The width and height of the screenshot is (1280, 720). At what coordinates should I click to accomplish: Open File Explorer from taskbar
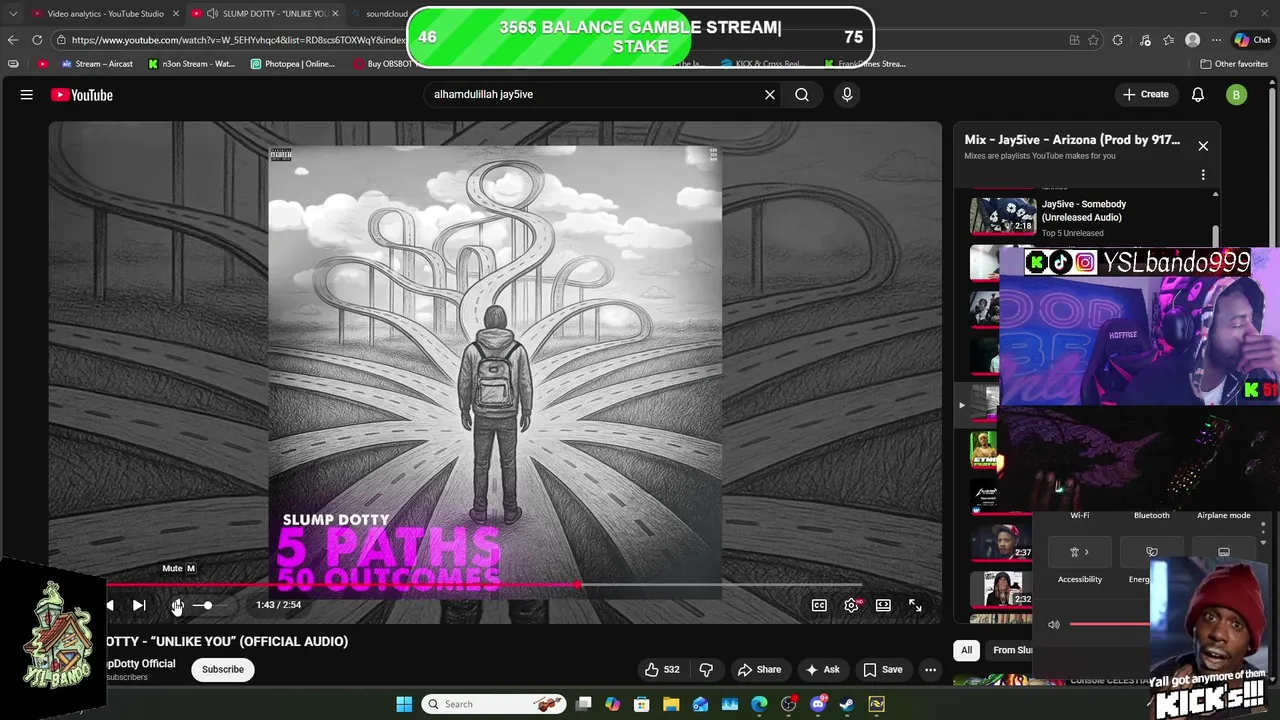point(671,704)
